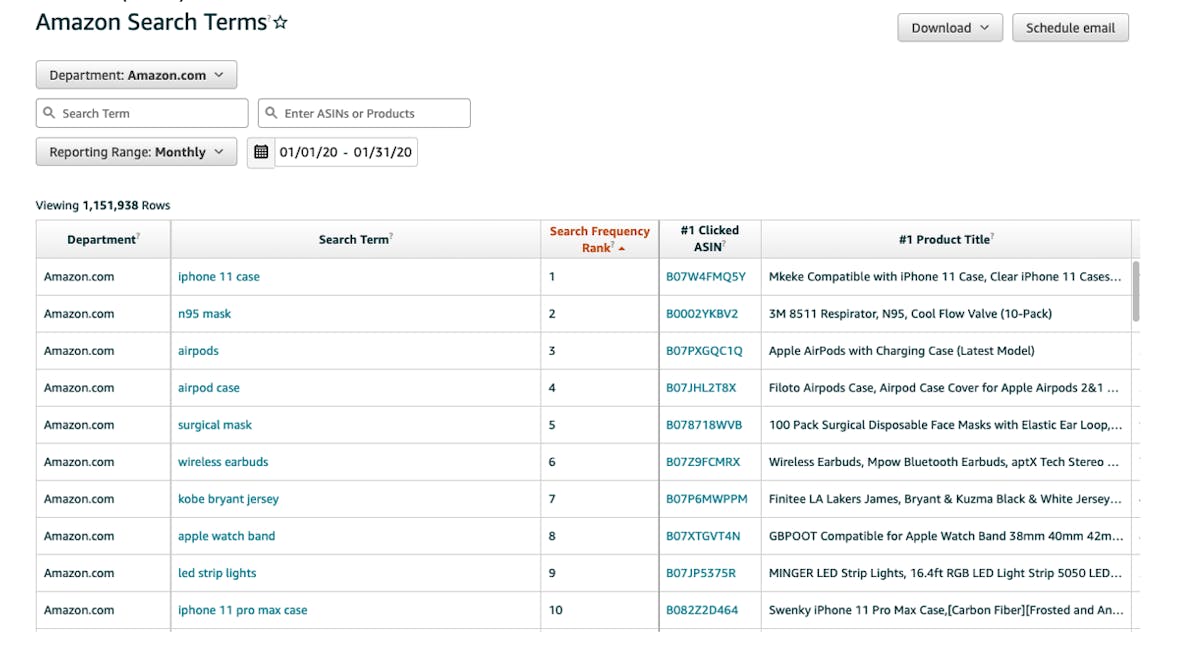Click rank 9 in the led strip lights row
1200x661 pixels.
point(552,573)
